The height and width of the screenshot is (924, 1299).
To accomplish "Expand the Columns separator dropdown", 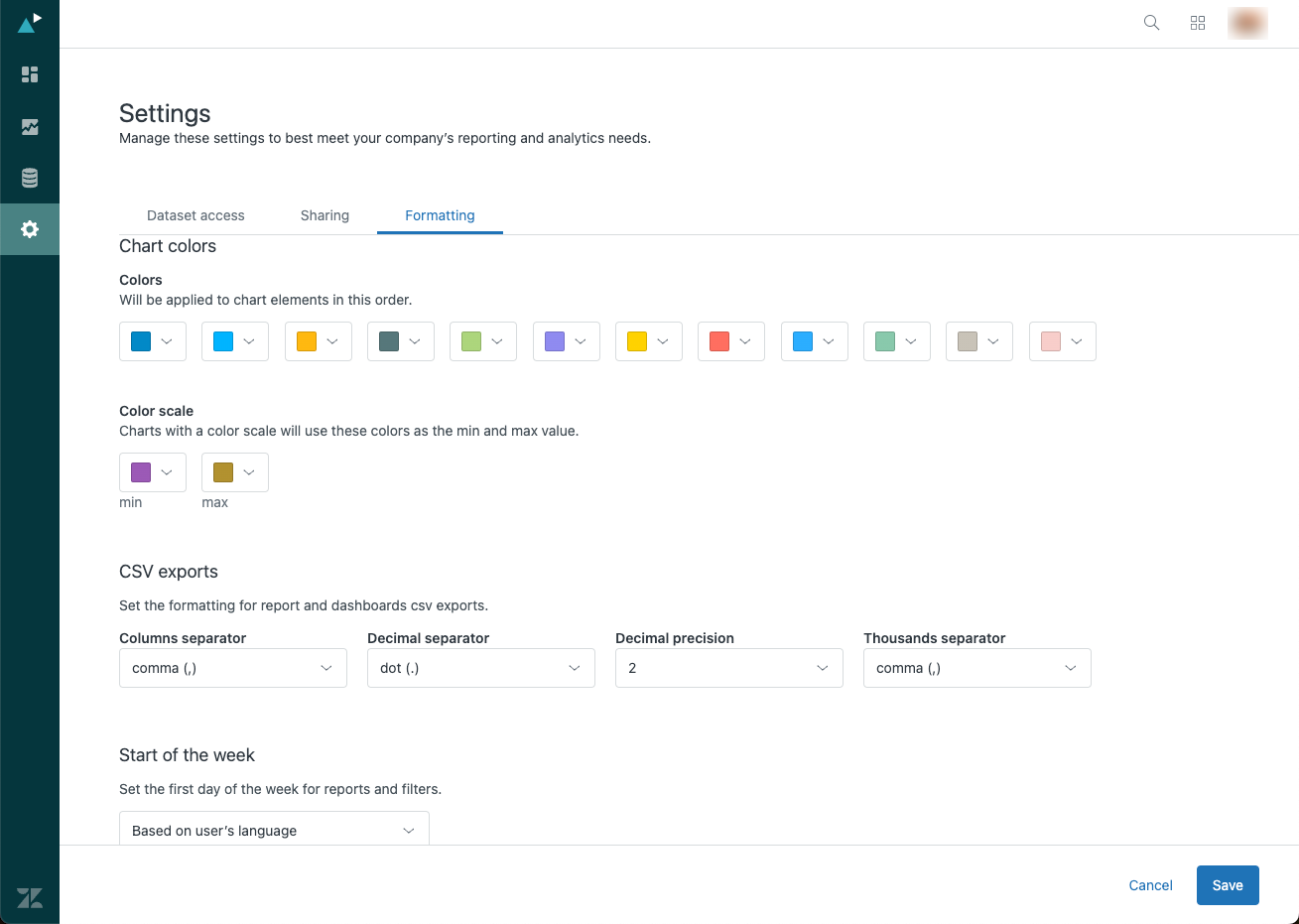I will pyautogui.click(x=233, y=668).
